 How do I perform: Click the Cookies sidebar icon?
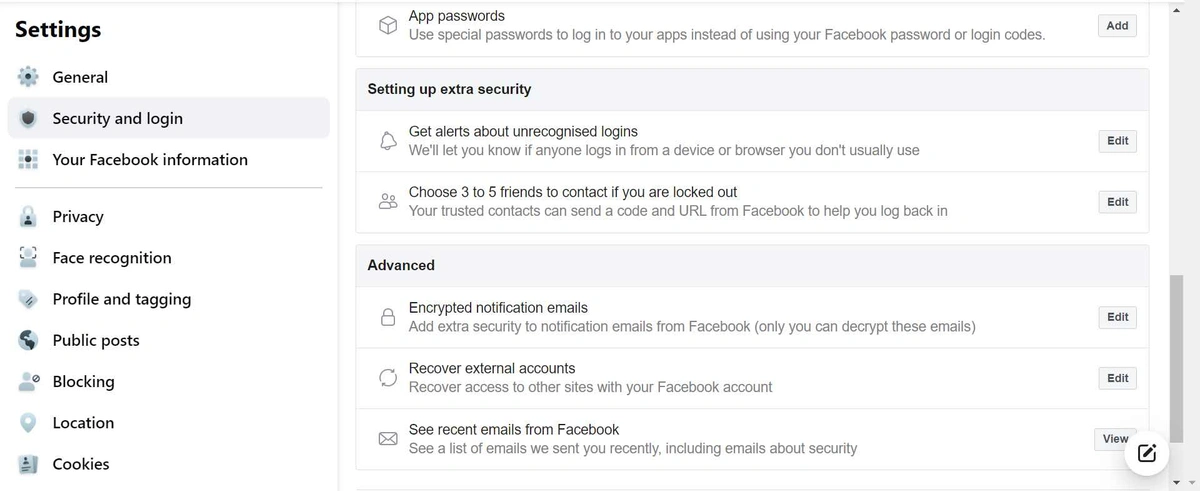pos(29,464)
